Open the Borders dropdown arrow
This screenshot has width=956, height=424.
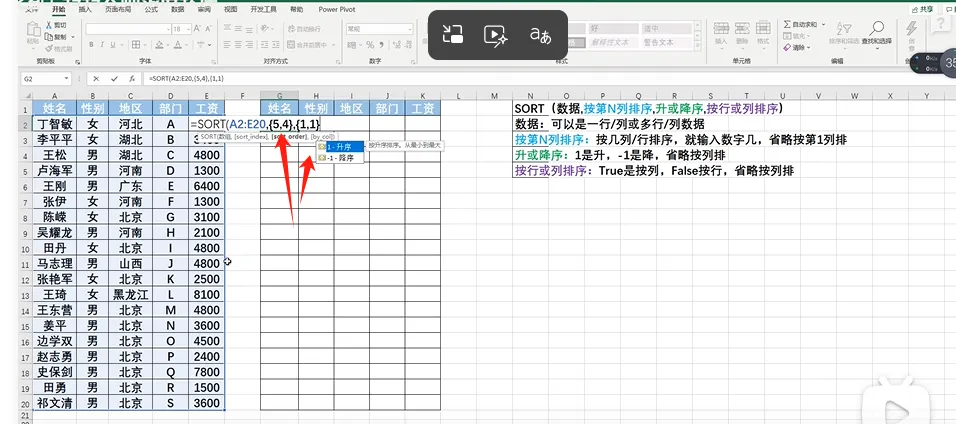(x=145, y=45)
